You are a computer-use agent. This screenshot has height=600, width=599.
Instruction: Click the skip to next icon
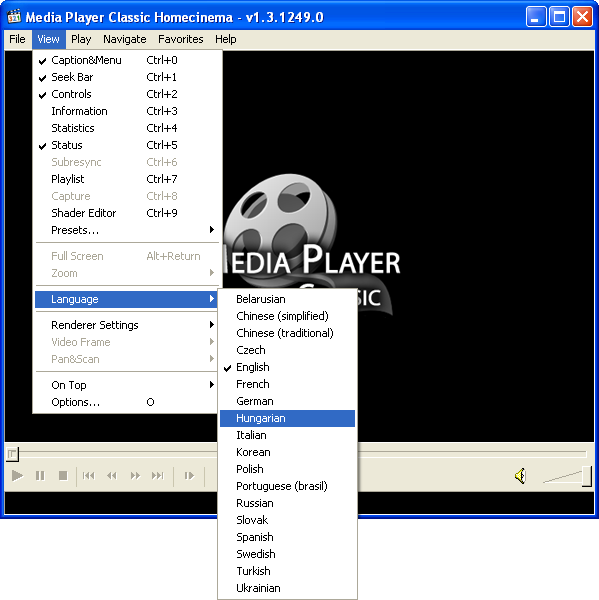(158, 476)
